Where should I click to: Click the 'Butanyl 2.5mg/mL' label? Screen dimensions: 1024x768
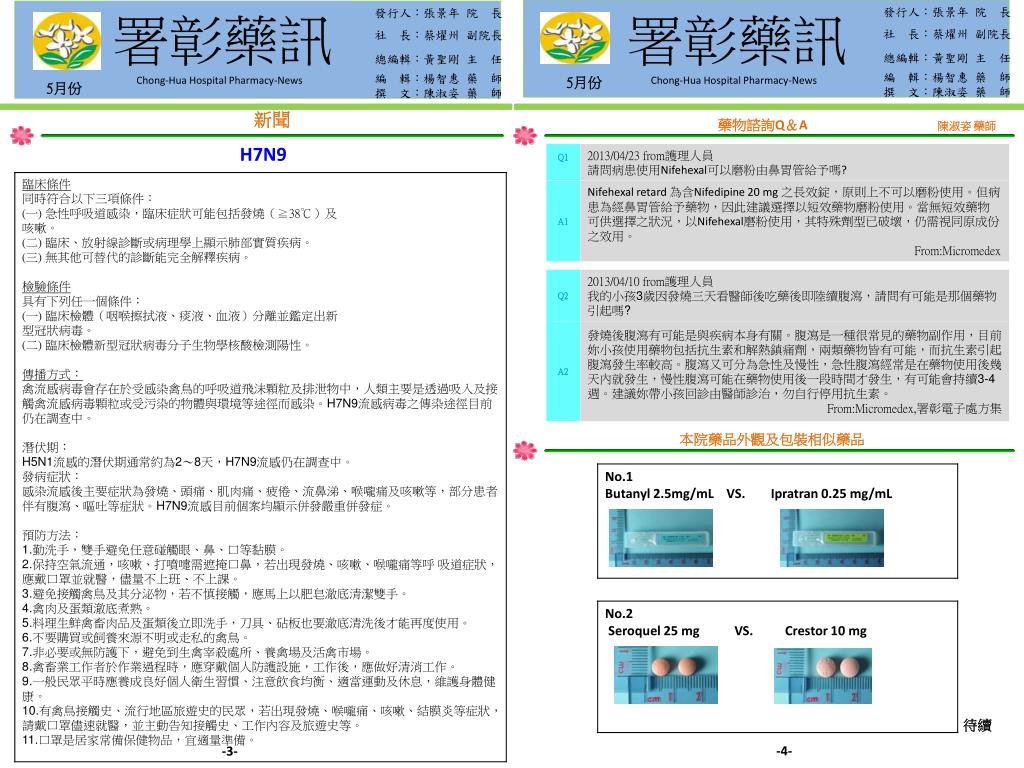[x=659, y=494]
